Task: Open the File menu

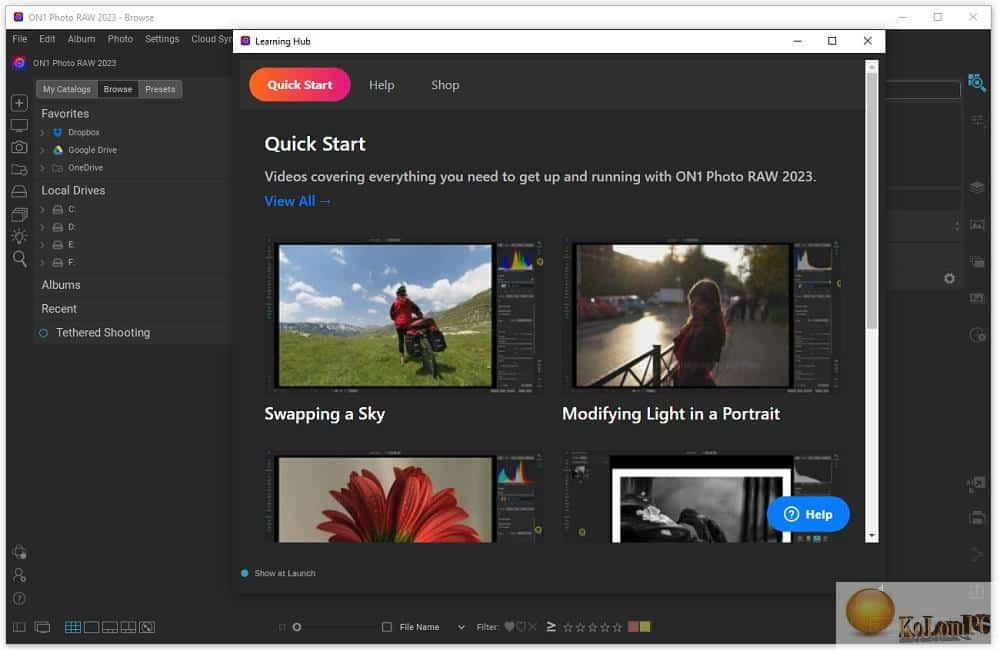Action: click(20, 39)
